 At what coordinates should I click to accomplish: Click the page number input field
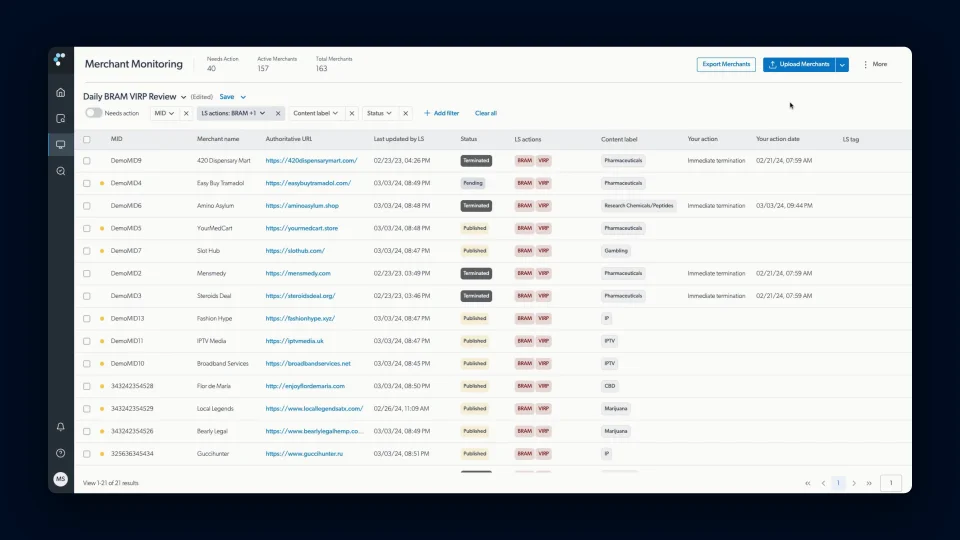click(891, 483)
